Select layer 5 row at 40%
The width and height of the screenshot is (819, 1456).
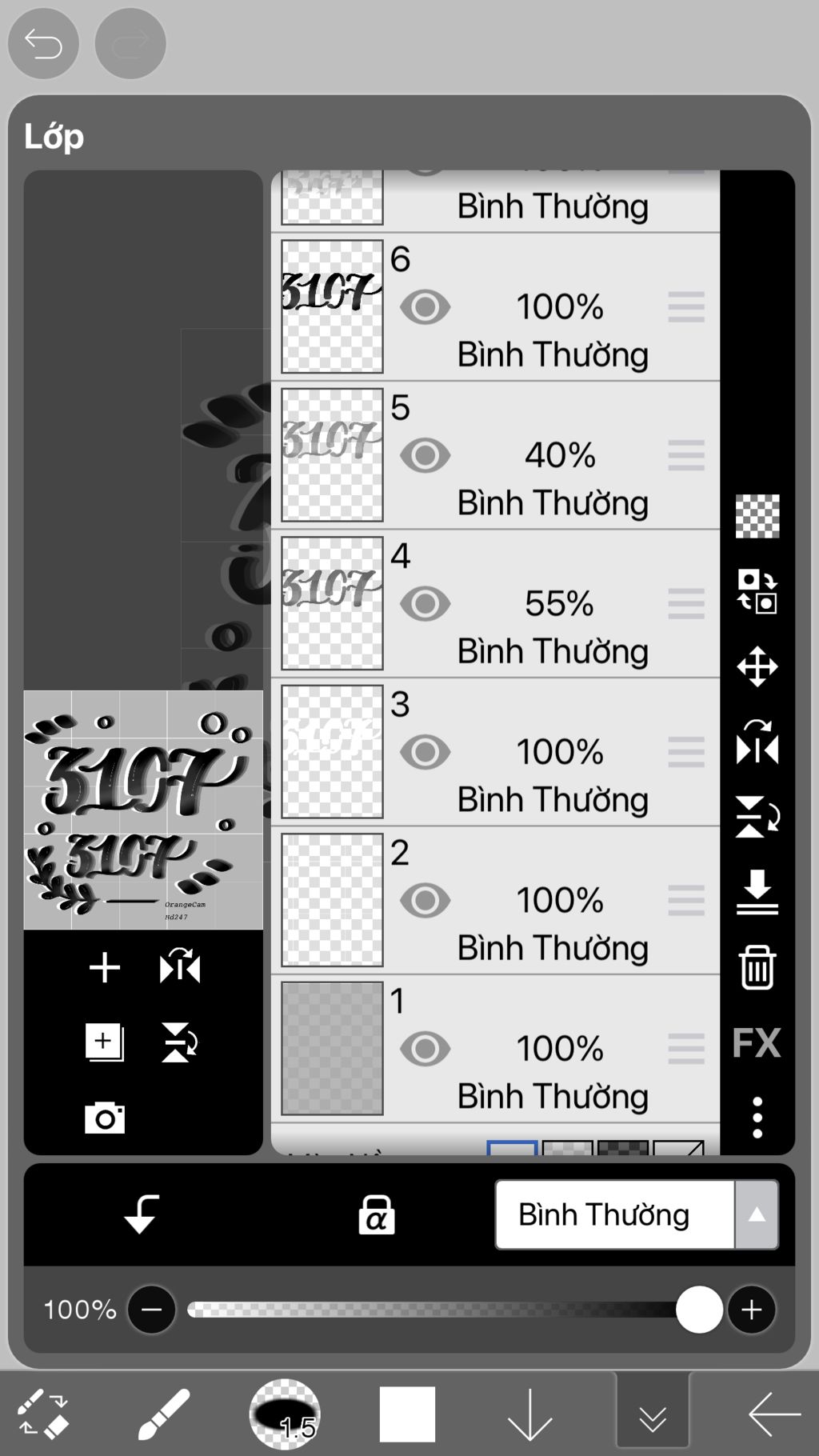click(495, 455)
